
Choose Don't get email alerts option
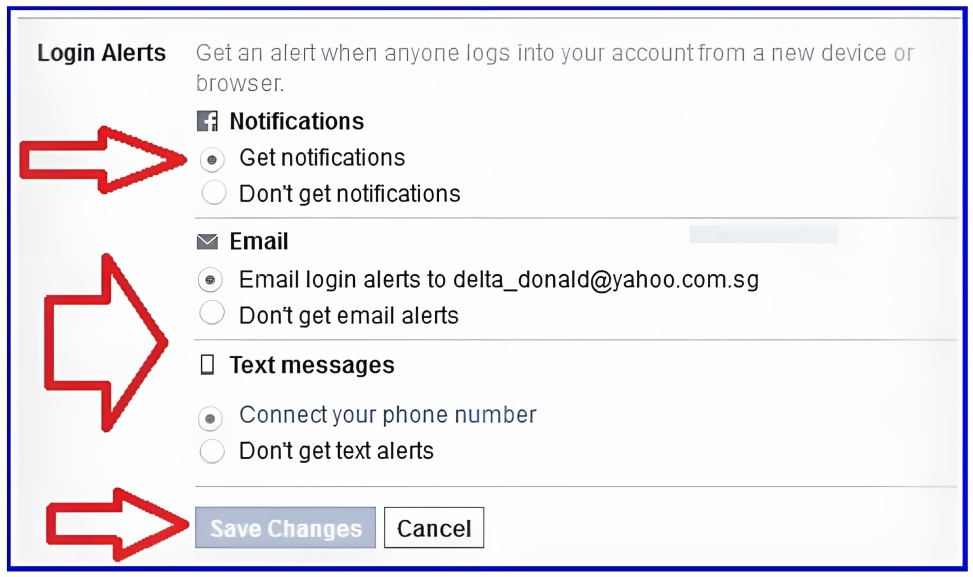[x=212, y=313]
